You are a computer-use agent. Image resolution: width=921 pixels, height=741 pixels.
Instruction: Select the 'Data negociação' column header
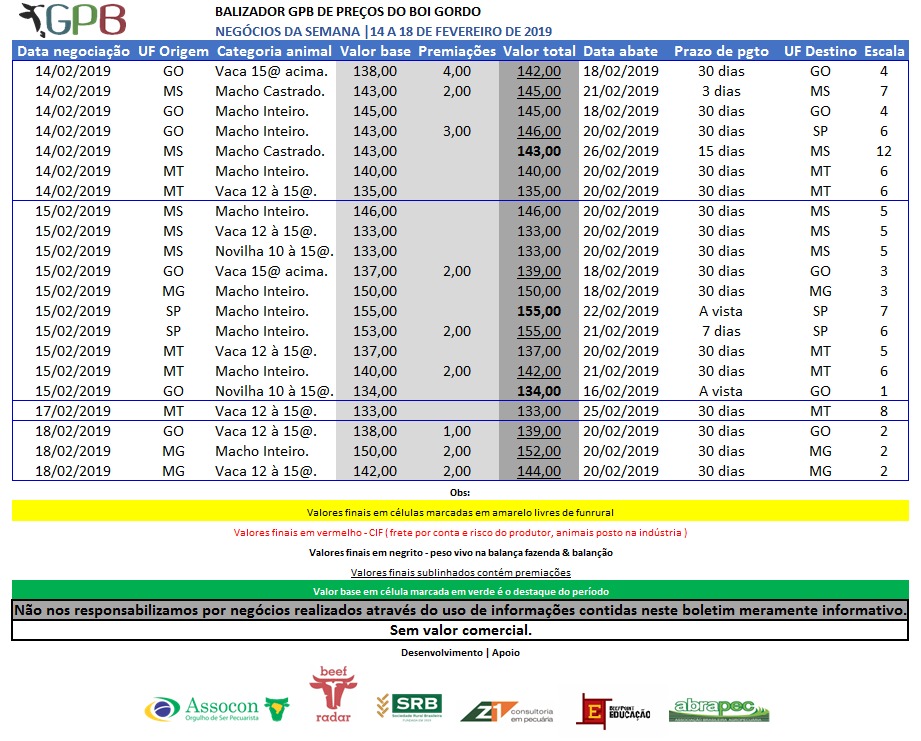[73, 51]
